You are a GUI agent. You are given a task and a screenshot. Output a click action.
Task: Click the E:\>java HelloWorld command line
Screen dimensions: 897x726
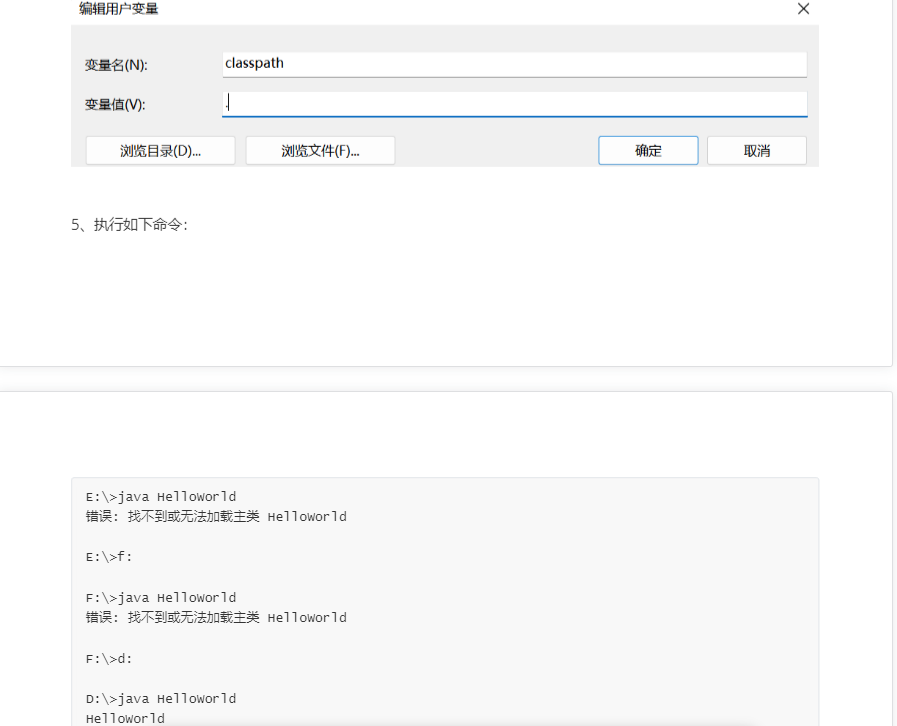point(161,497)
